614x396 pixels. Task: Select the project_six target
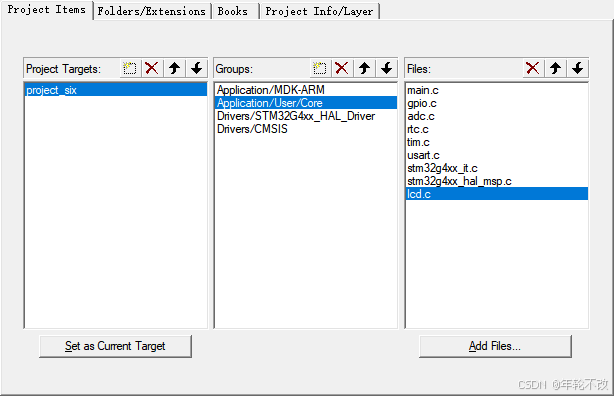[x=116, y=90]
